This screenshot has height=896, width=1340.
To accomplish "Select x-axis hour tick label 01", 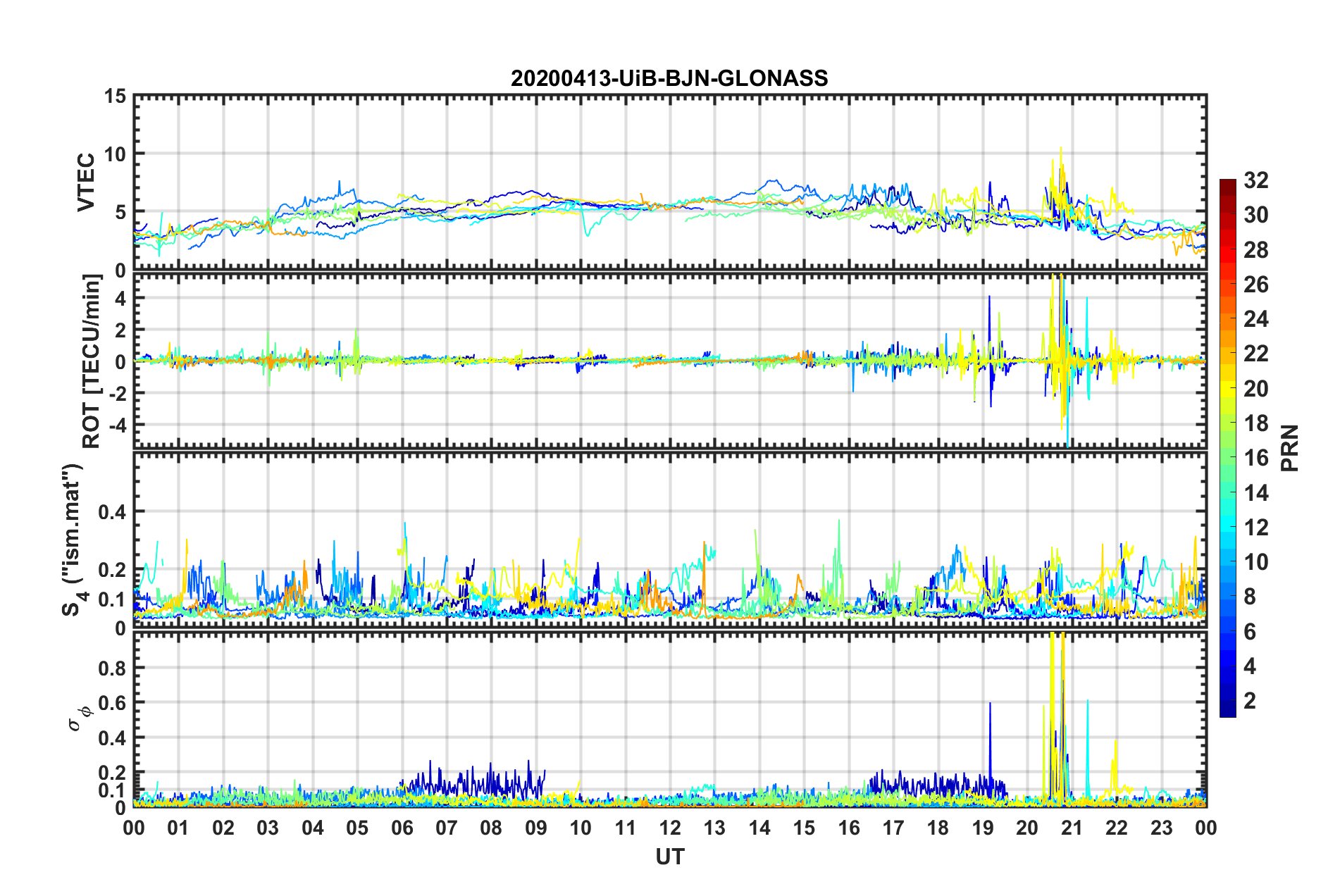I will click(178, 828).
